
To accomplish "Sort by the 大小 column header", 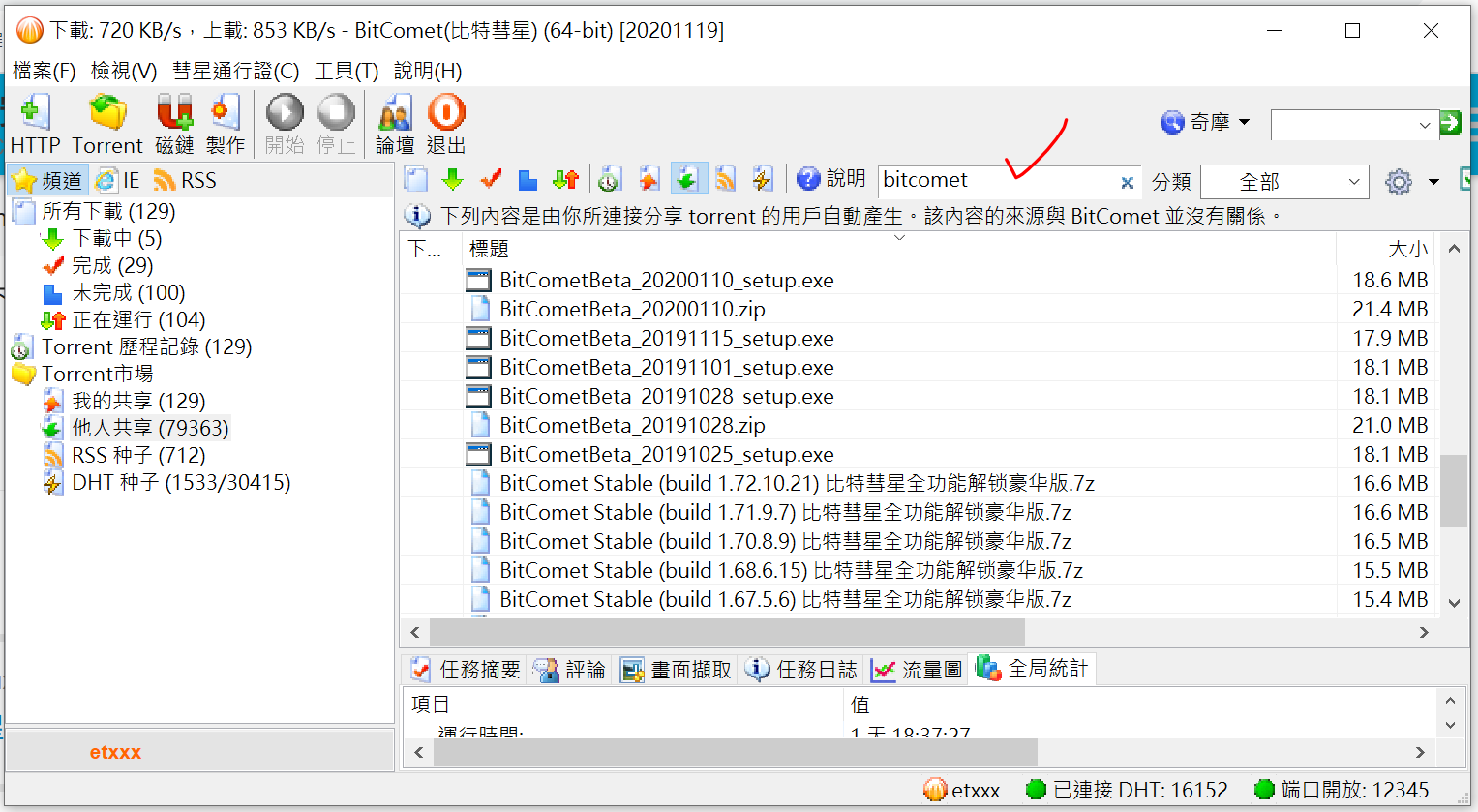I will tap(1387, 249).
